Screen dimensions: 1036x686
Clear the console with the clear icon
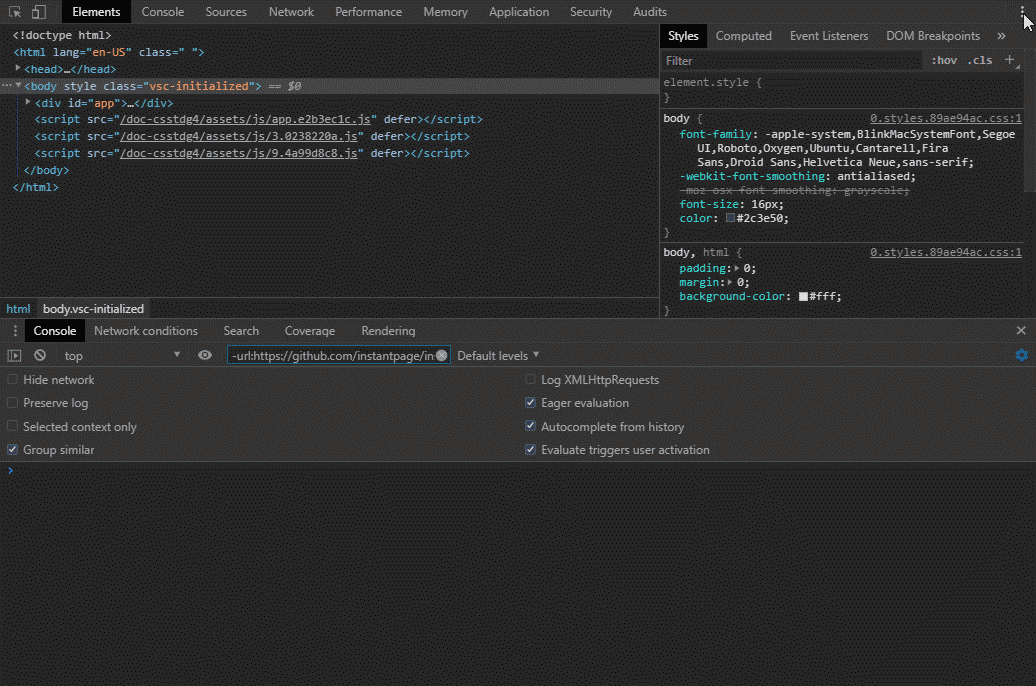tap(40, 355)
